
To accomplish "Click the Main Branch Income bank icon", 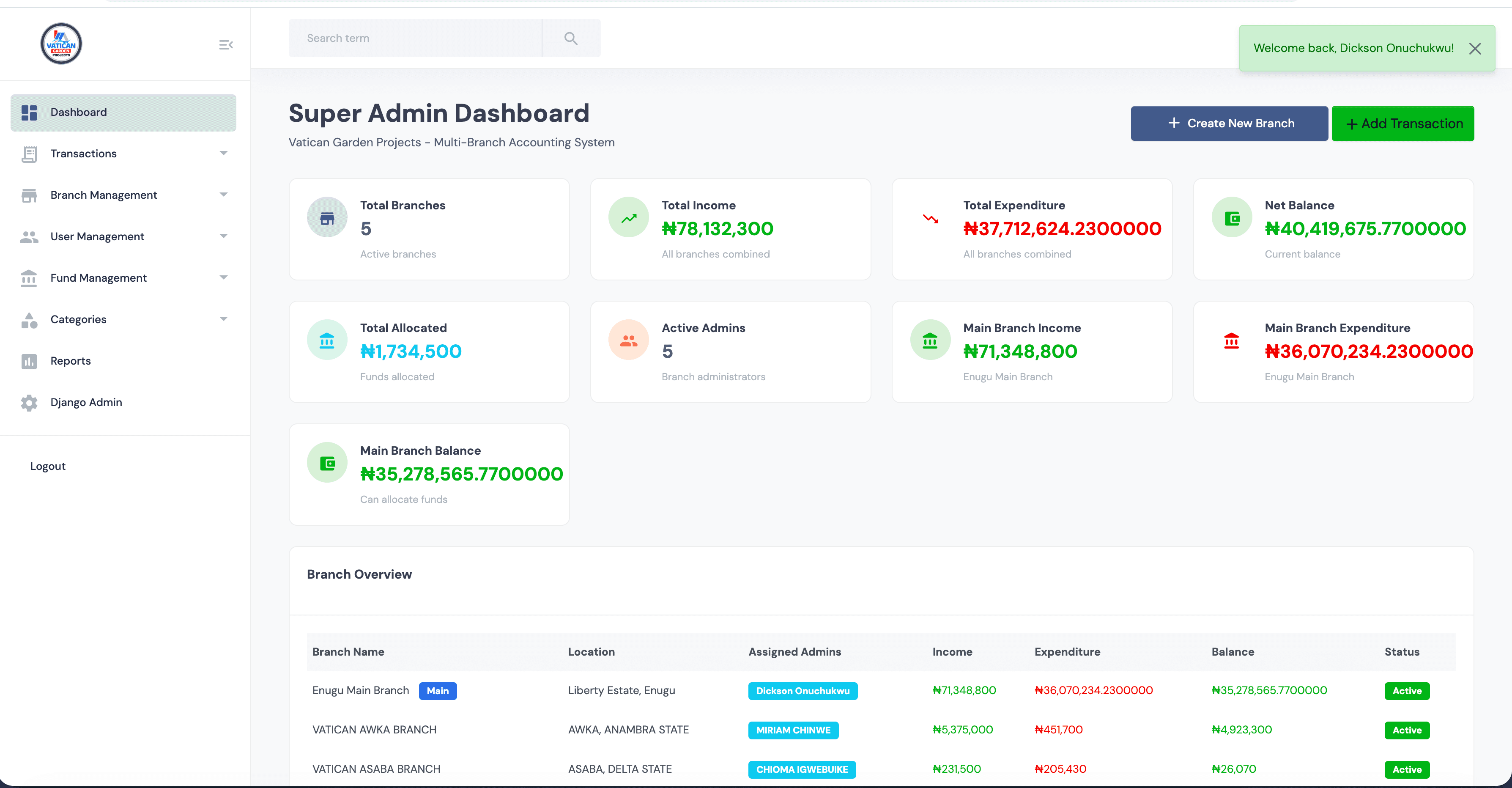I will pos(930,340).
